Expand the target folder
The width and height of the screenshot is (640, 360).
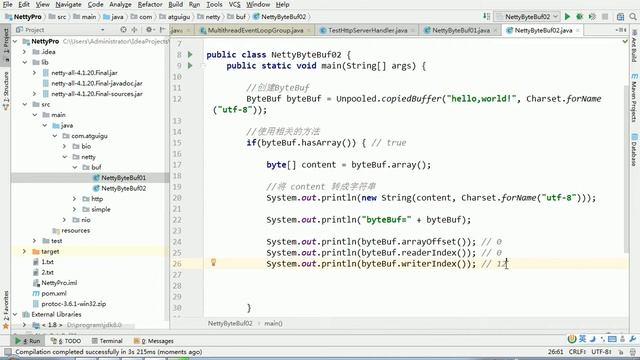pos(24,251)
